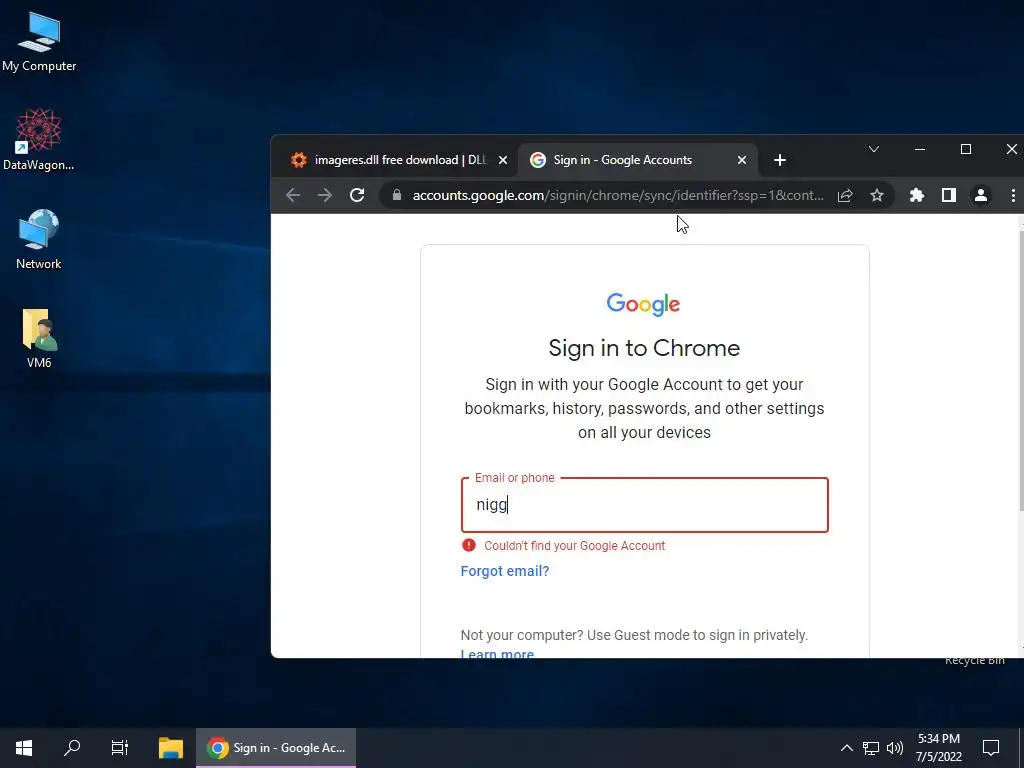Open taskbar Search magnifier
Viewport: 1024px width, 768px height.
tap(72, 748)
